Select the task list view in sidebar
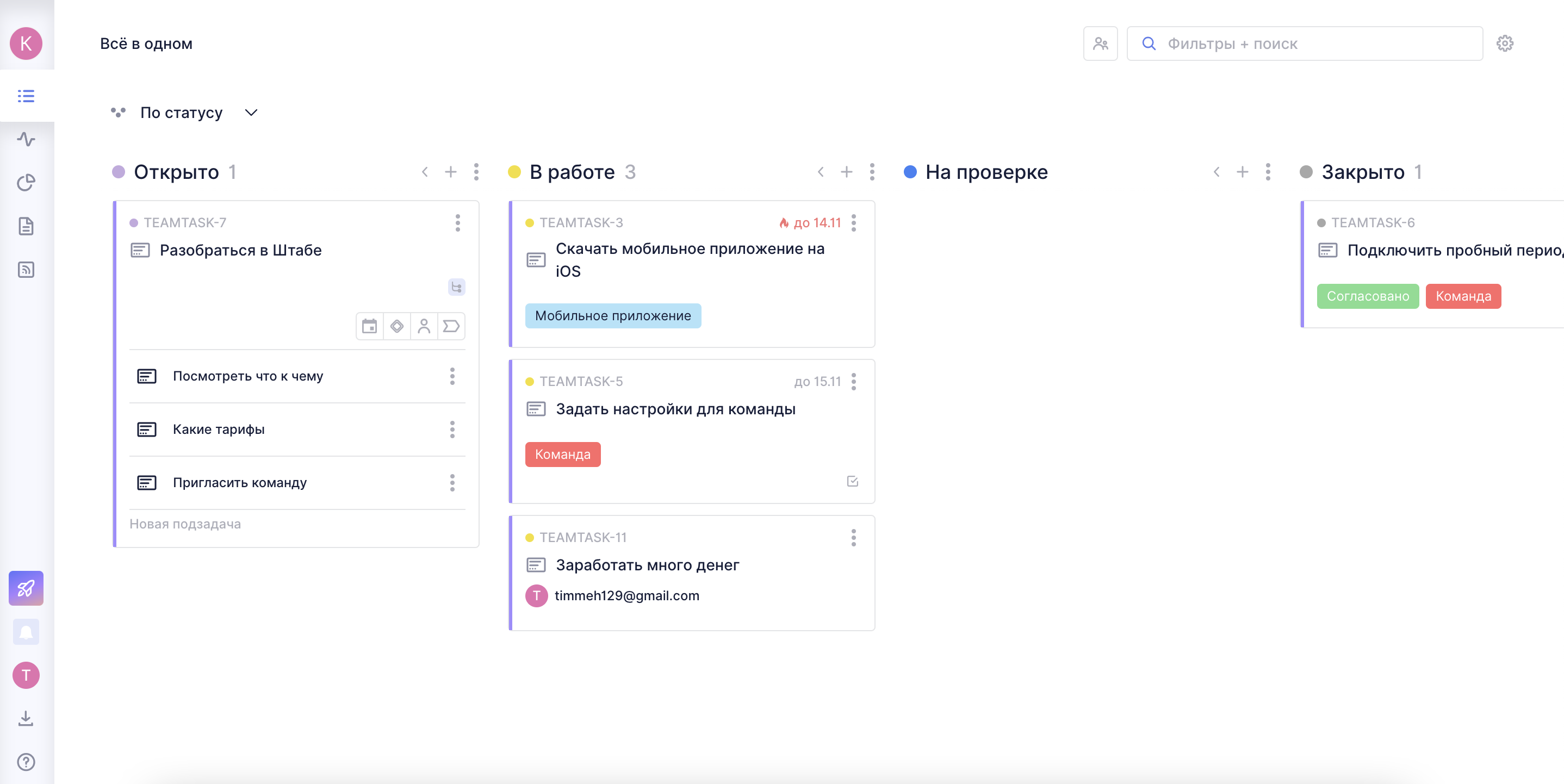 (x=26, y=96)
